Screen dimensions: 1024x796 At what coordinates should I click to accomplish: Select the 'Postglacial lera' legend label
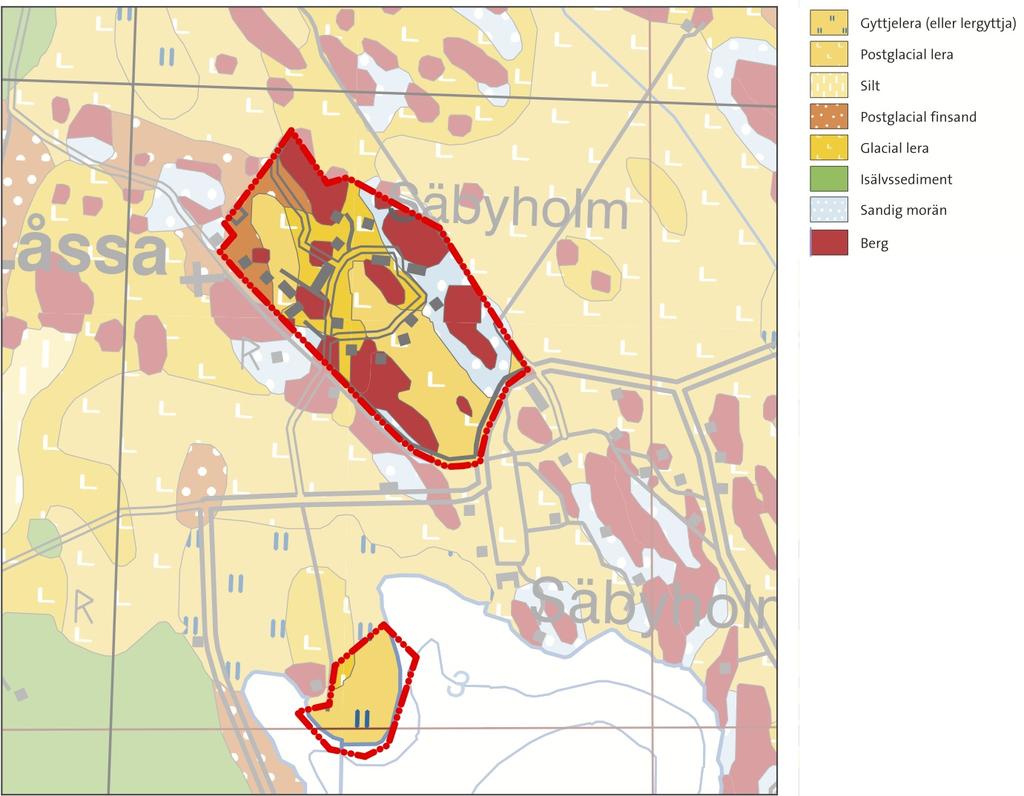[x=906, y=55]
